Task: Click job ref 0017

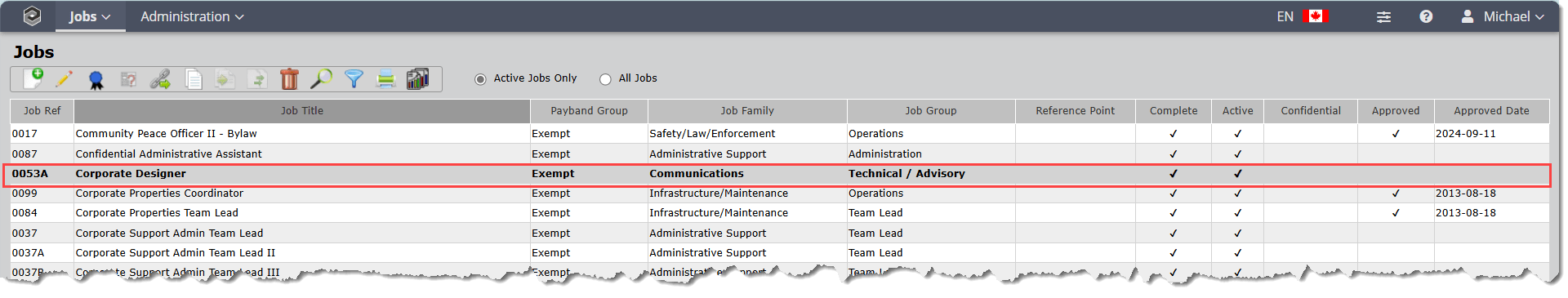Action: (x=24, y=134)
